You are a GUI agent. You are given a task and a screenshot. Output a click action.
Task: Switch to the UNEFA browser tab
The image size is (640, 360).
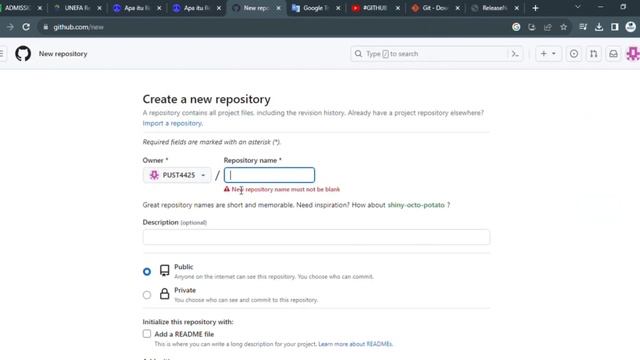(x=77, y=8)
